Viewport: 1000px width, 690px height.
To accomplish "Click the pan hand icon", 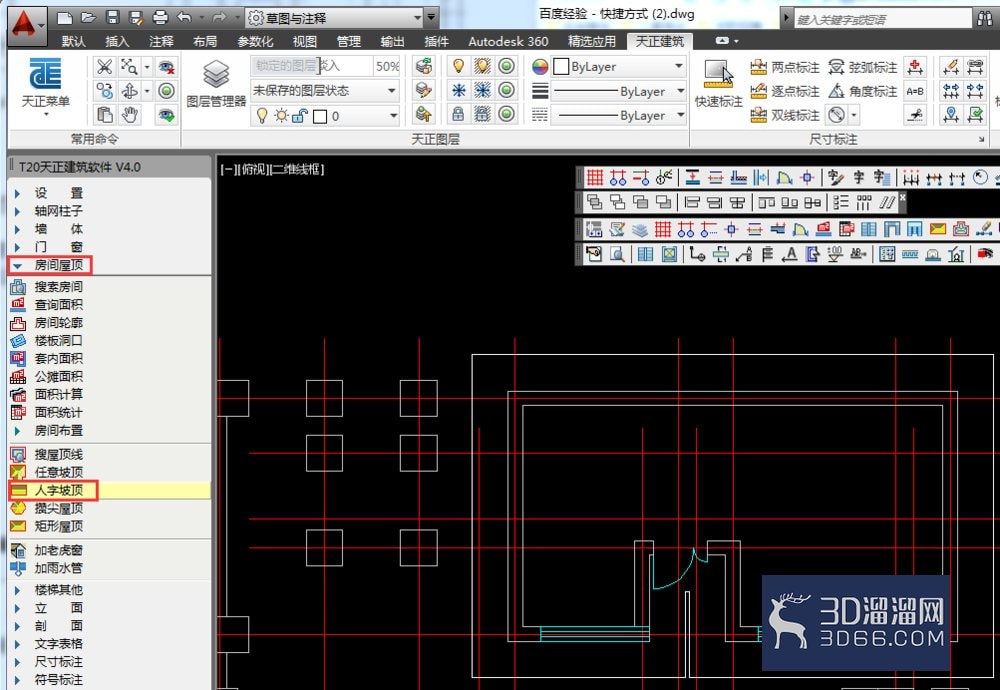I will tap(129, 115).
